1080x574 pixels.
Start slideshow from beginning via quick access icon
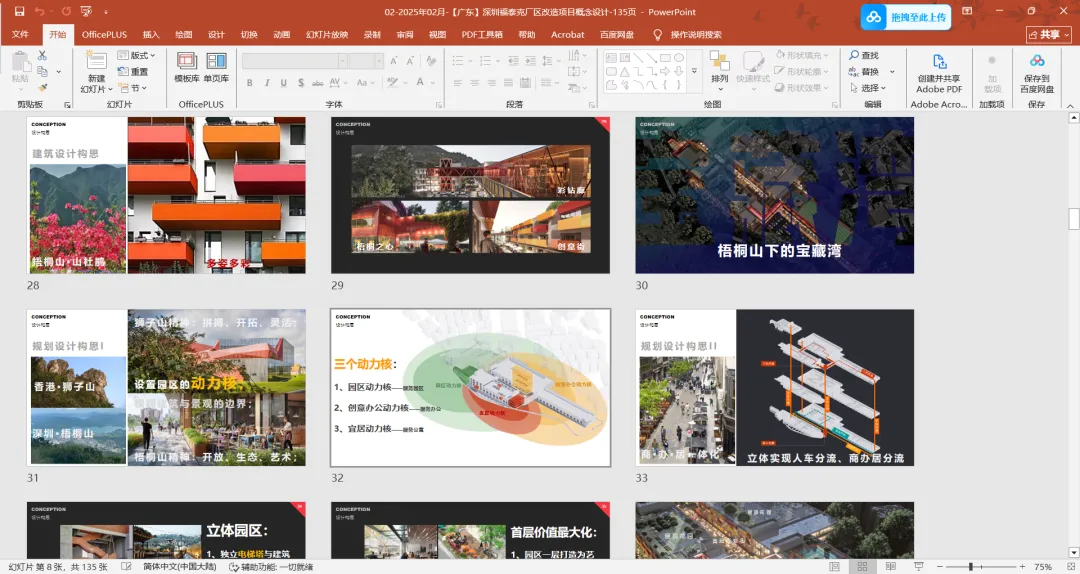(x=86, y=12)
